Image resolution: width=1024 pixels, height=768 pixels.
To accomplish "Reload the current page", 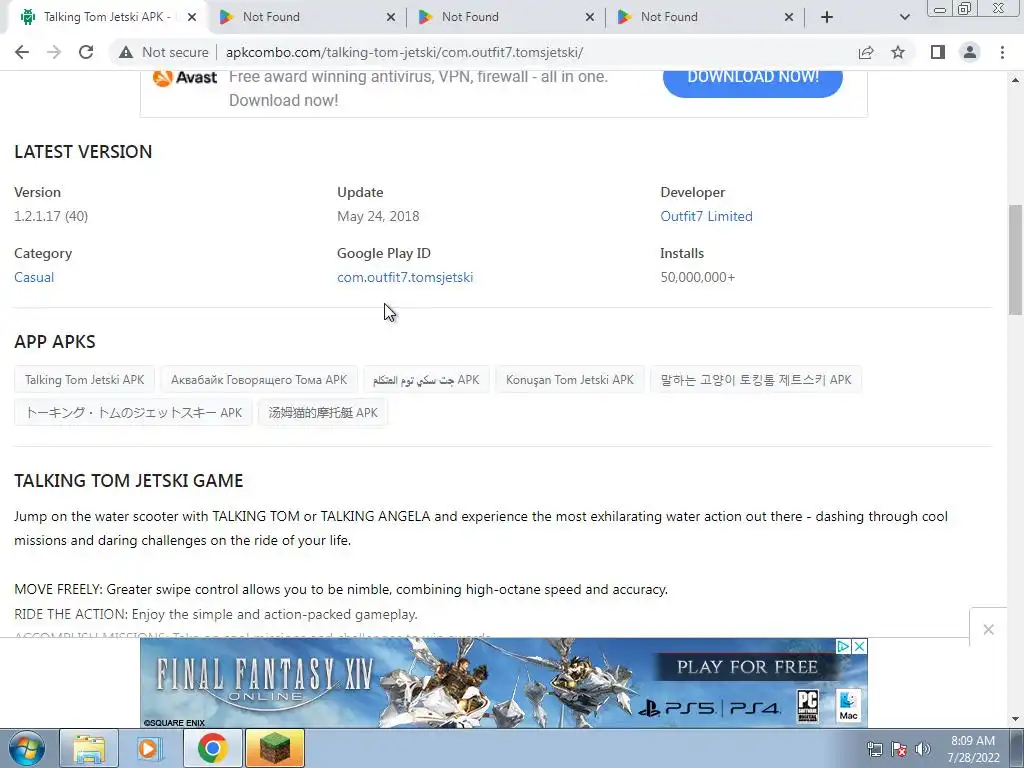I will pos(86,52).
